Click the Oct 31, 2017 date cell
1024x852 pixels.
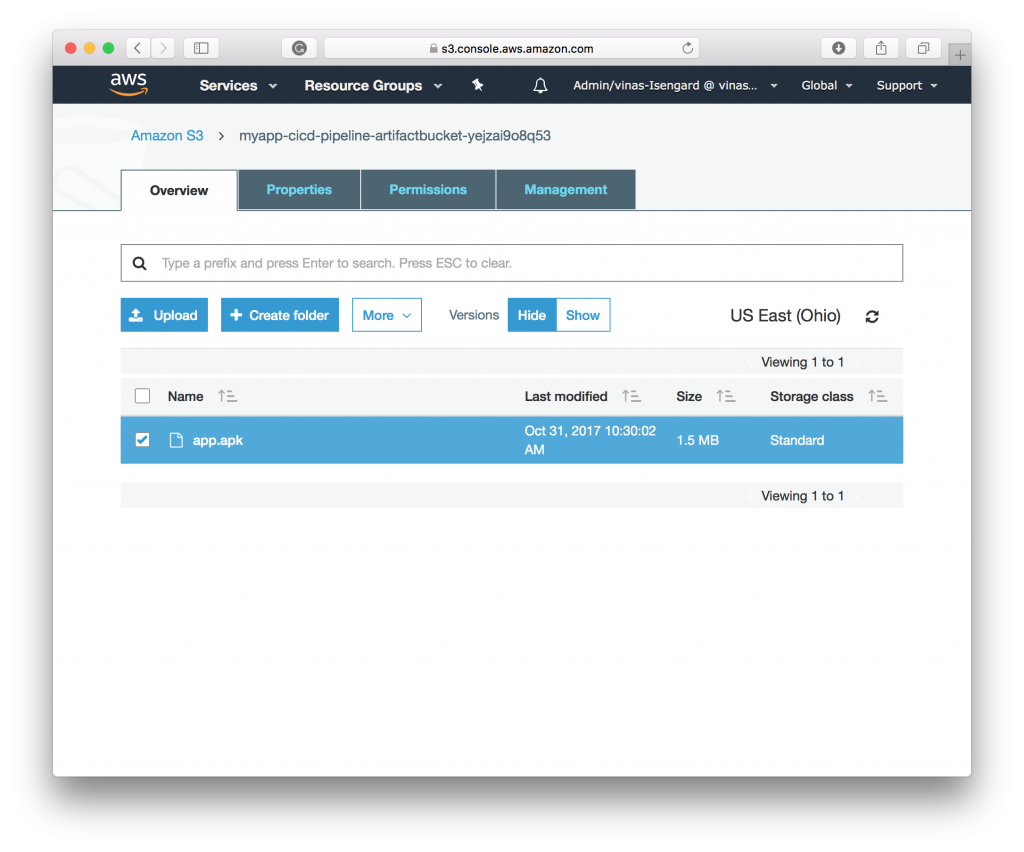(590, 440)
